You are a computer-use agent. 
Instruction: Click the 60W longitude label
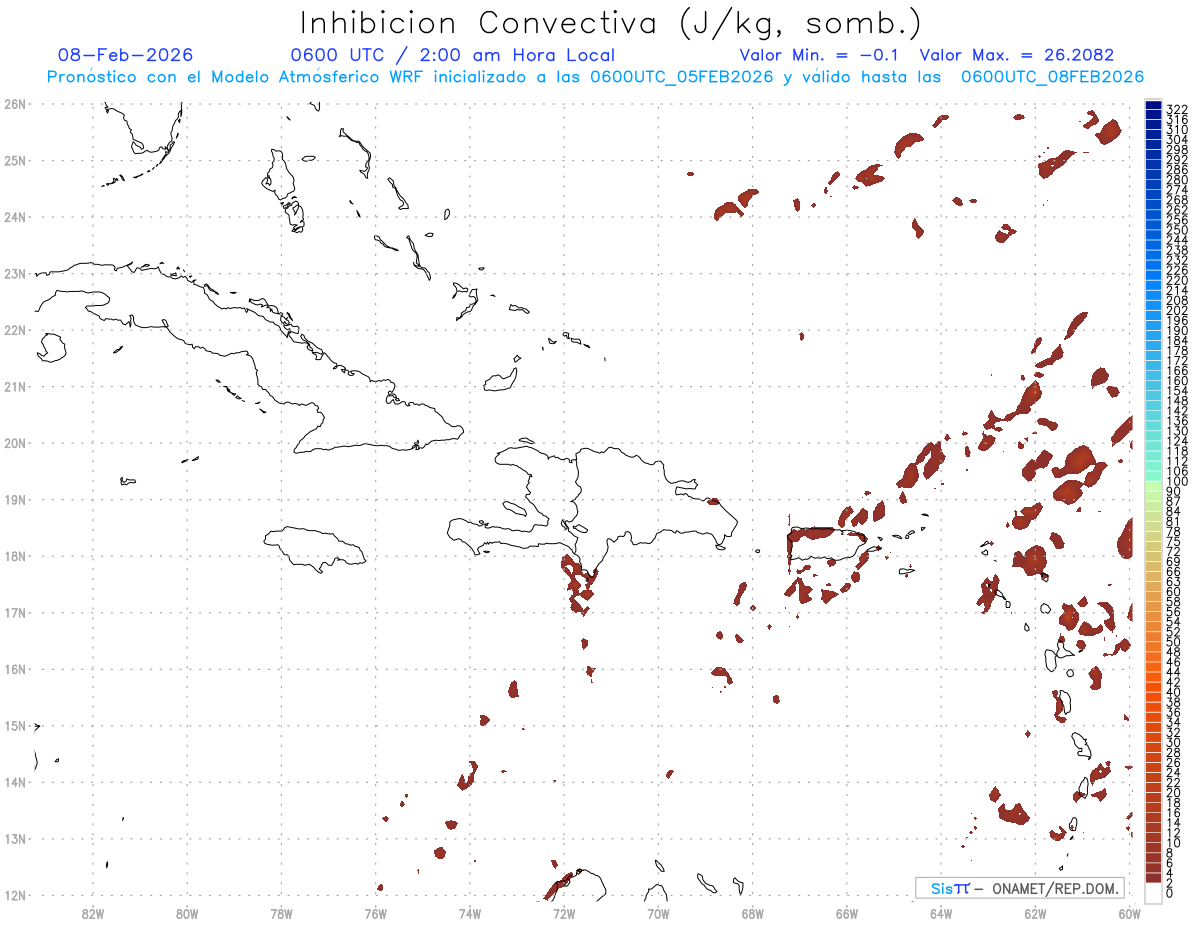tap(1129, 913)
